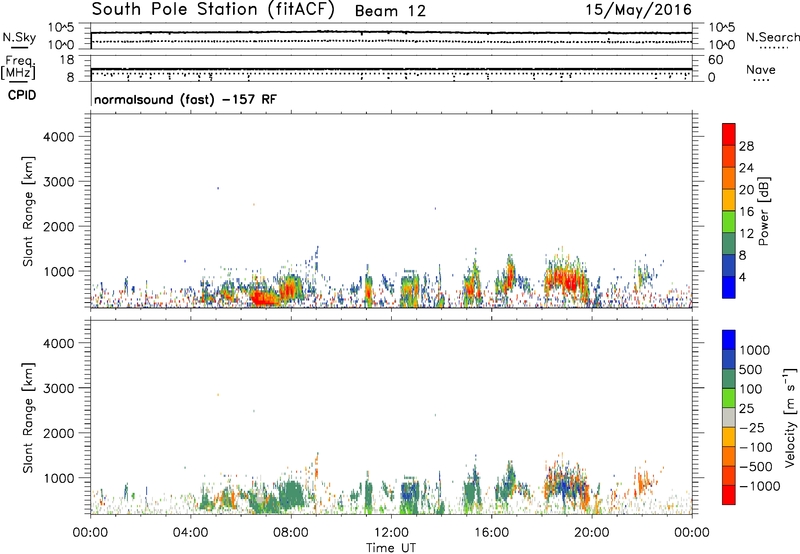The image size is (800, 554).
Task: Click 'normalsound (fast) -157 RF' text
Action: click(x=185, y=99)
